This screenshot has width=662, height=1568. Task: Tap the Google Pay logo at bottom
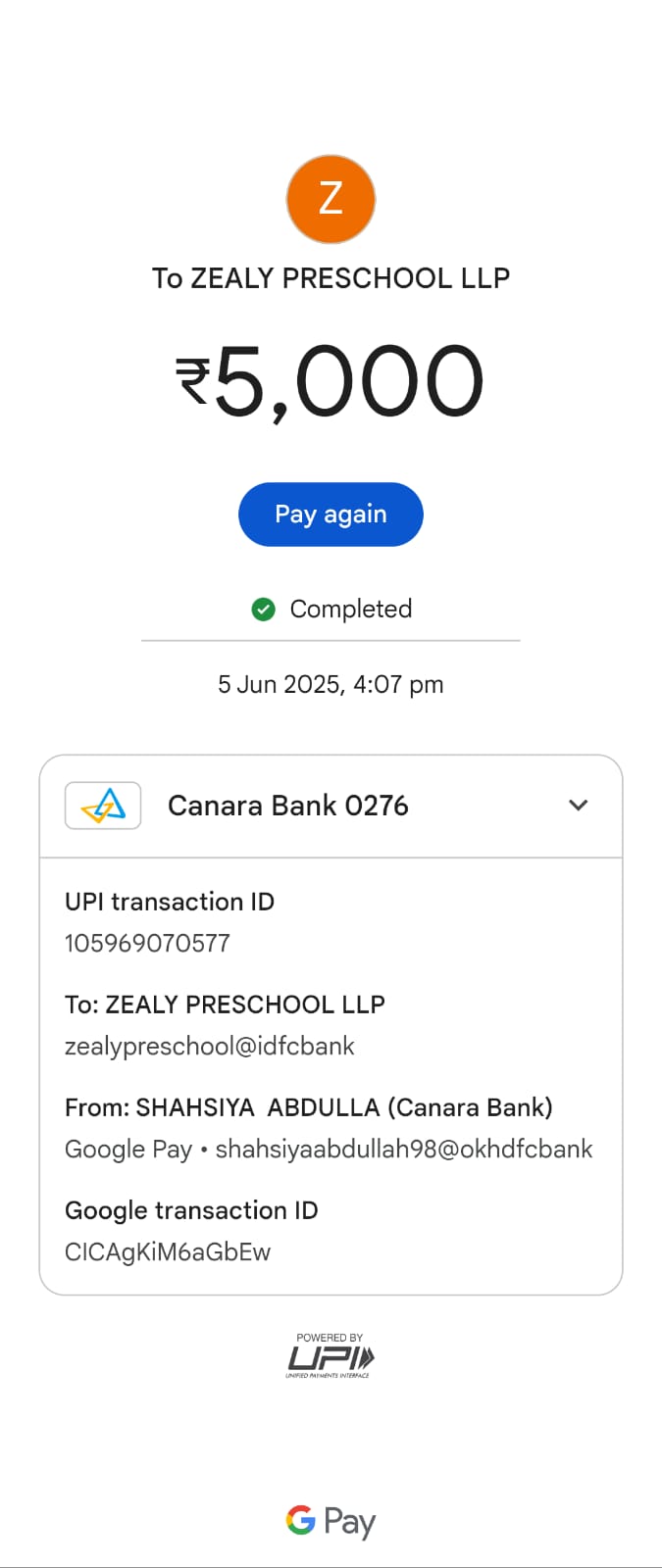click(331, 1521)
